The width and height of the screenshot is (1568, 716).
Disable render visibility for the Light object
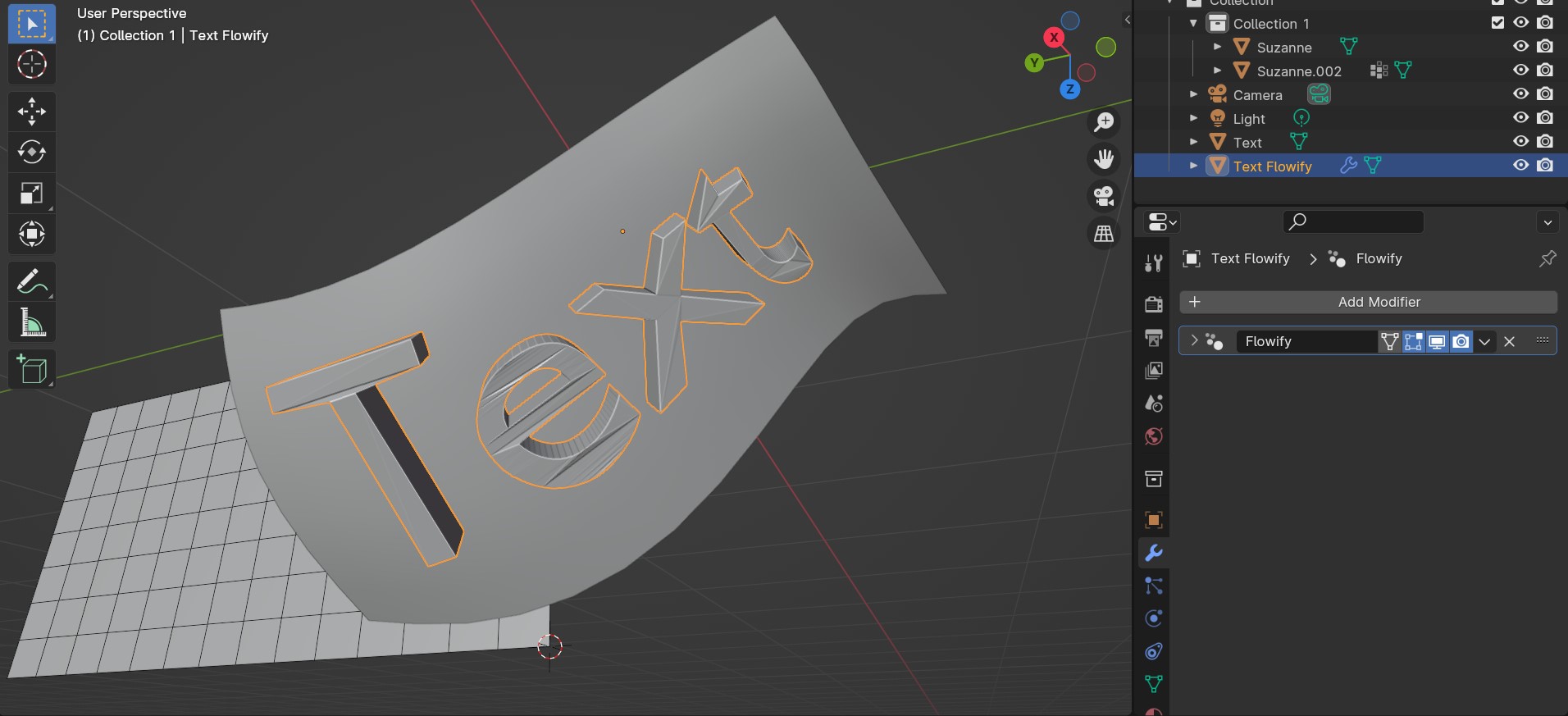(1545, 118)
